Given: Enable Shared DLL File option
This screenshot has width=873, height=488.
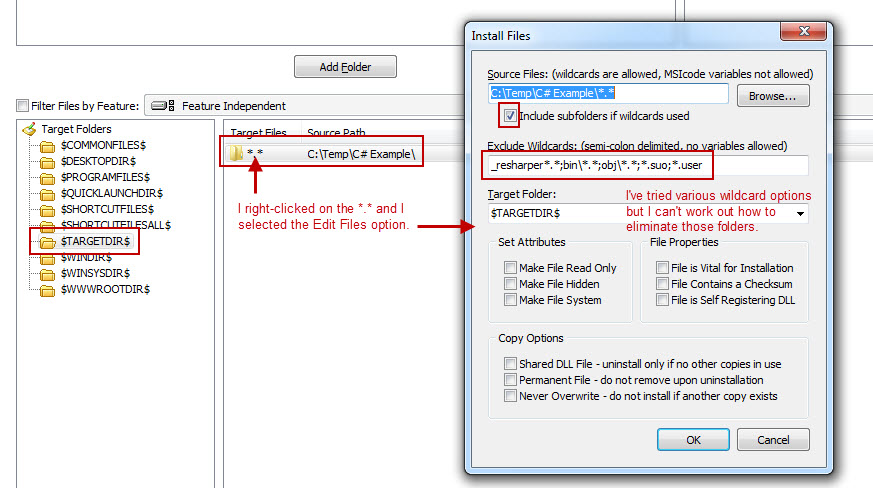Looking at the screenshot, I should click(x=510, y=364).
